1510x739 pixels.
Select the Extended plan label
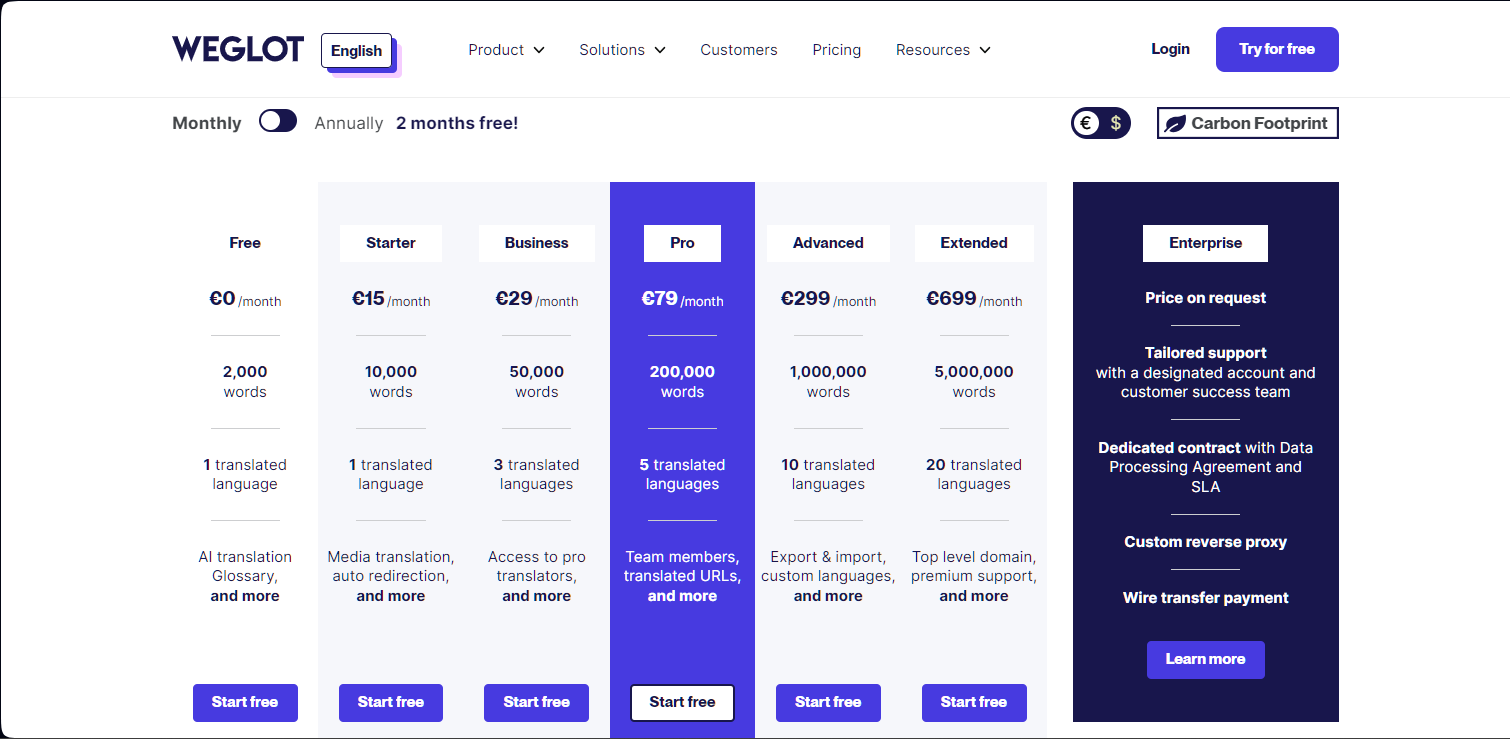pyautogui.click(x=974, y=243)
